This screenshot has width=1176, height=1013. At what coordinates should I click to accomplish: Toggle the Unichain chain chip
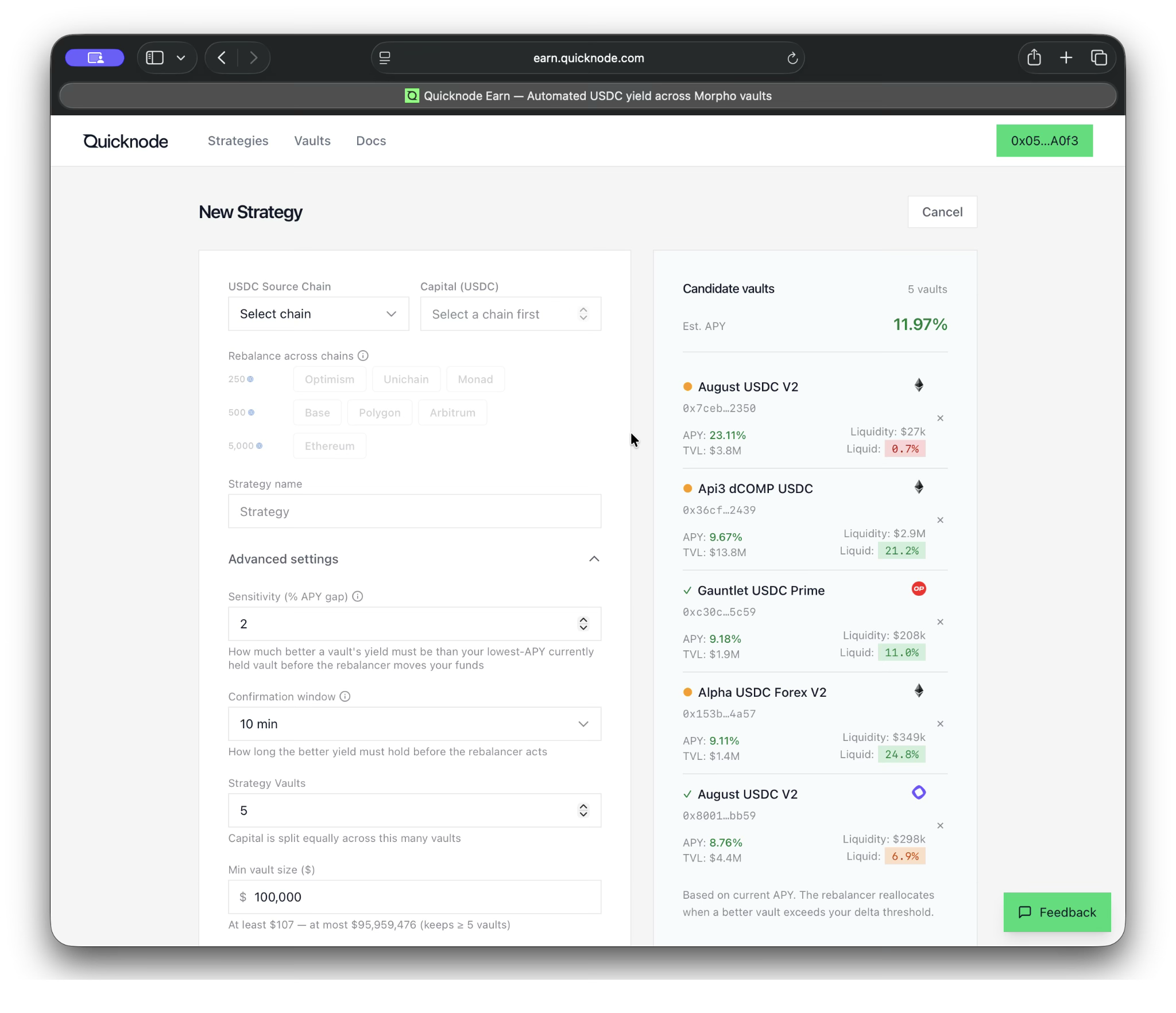tap(405, 379)
